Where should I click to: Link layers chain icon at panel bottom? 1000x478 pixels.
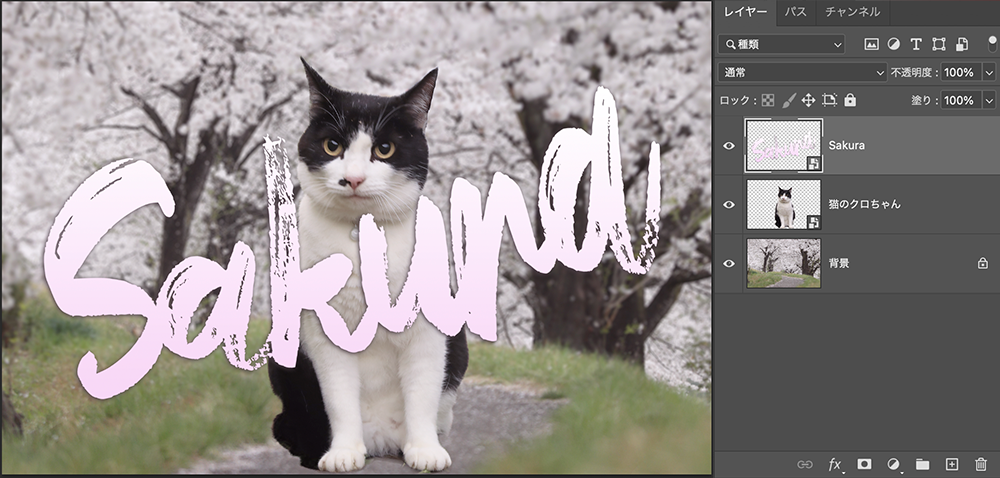(805, 464)
